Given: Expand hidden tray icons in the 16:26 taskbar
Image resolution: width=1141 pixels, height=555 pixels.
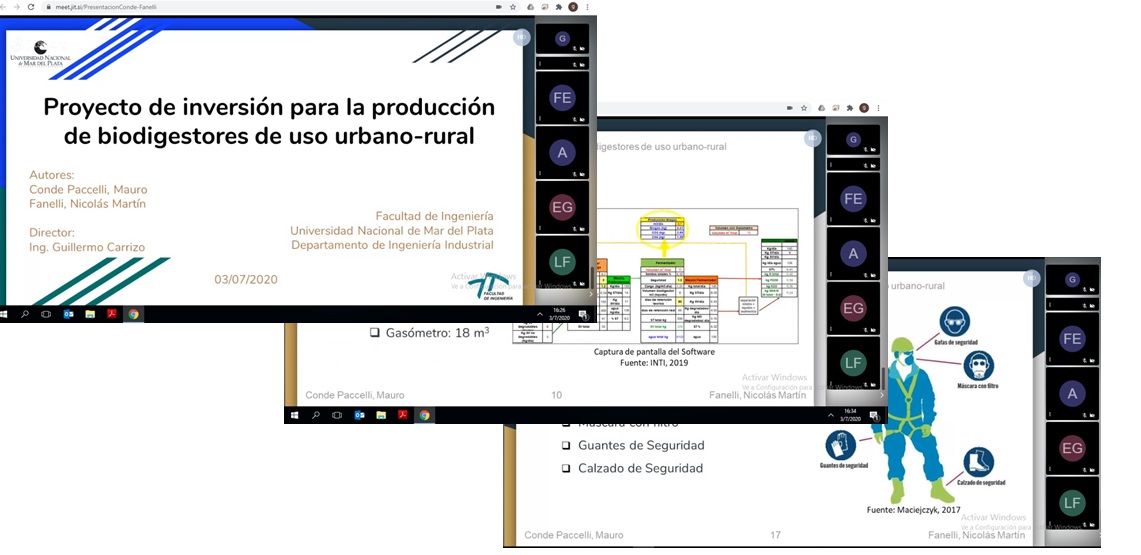Looking at the screenshot, I should coord(540,314).
